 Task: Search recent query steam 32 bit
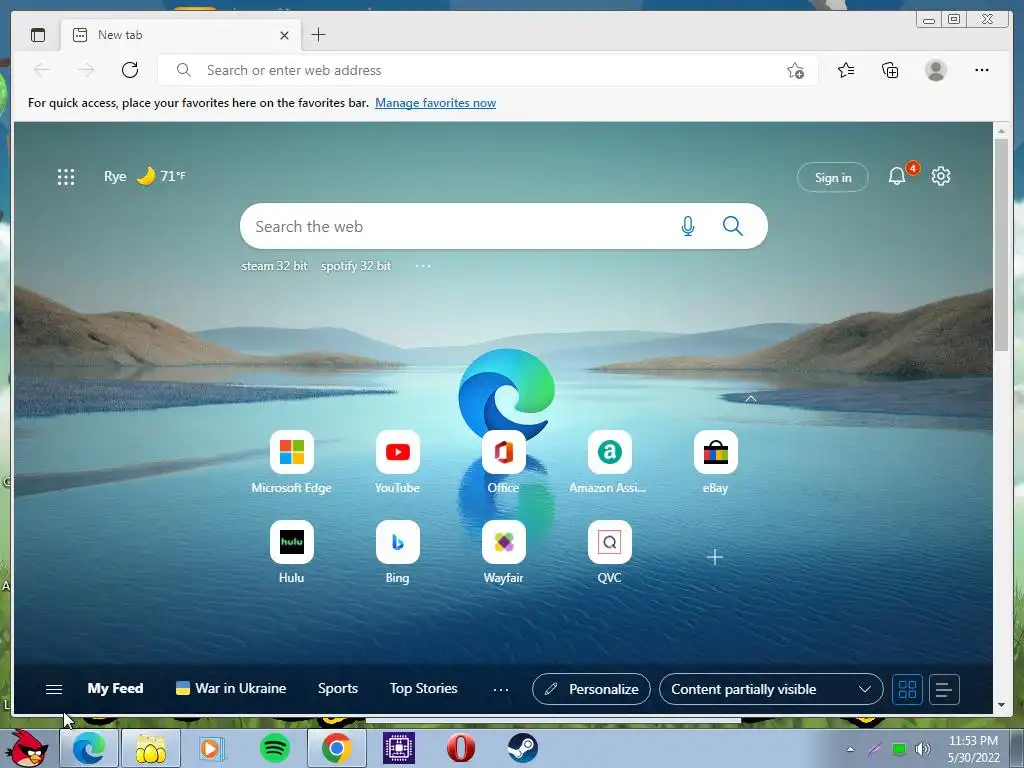[274, 266]
